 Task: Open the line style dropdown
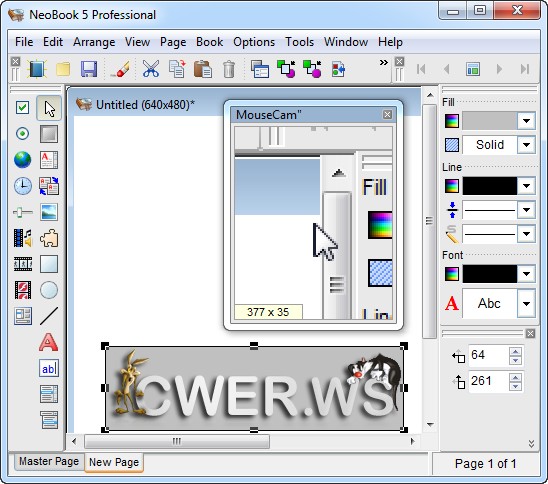(526, 234)
